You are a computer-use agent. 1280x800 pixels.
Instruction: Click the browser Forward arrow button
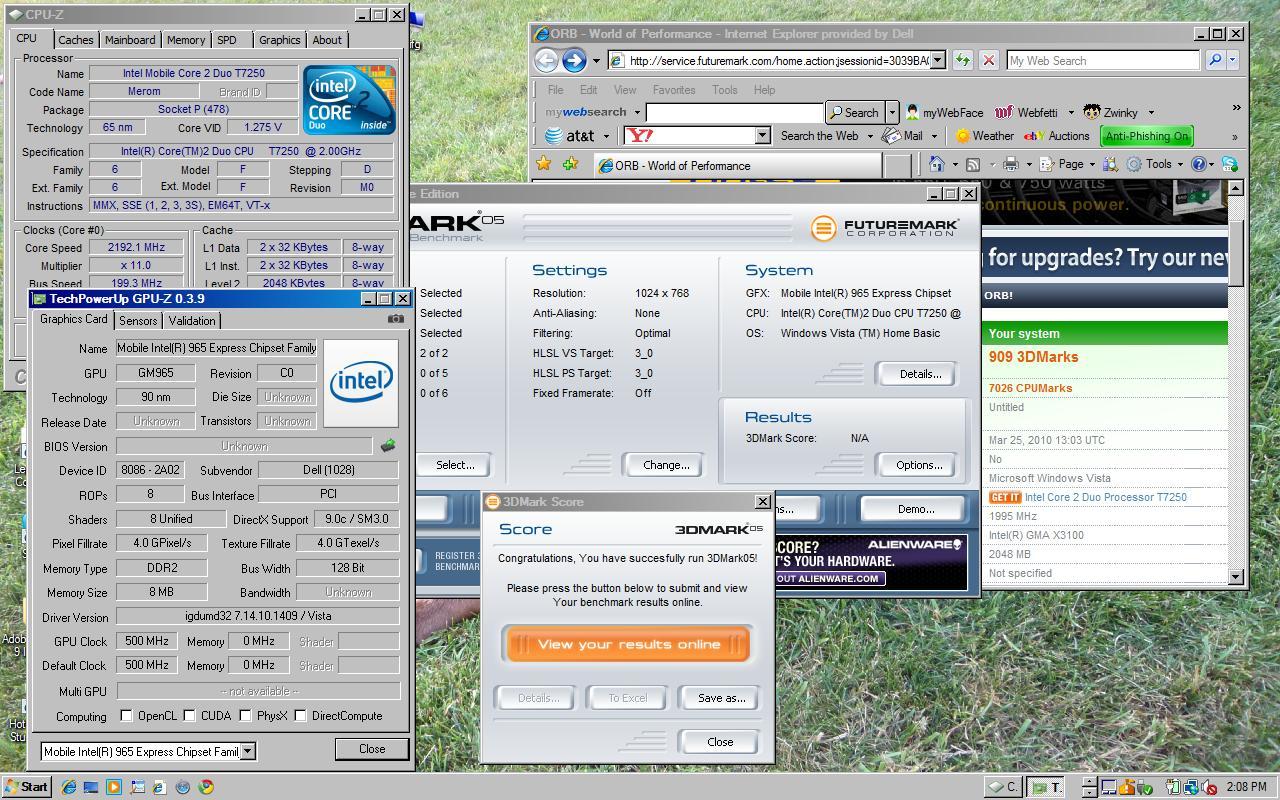[x=574, y=61]
